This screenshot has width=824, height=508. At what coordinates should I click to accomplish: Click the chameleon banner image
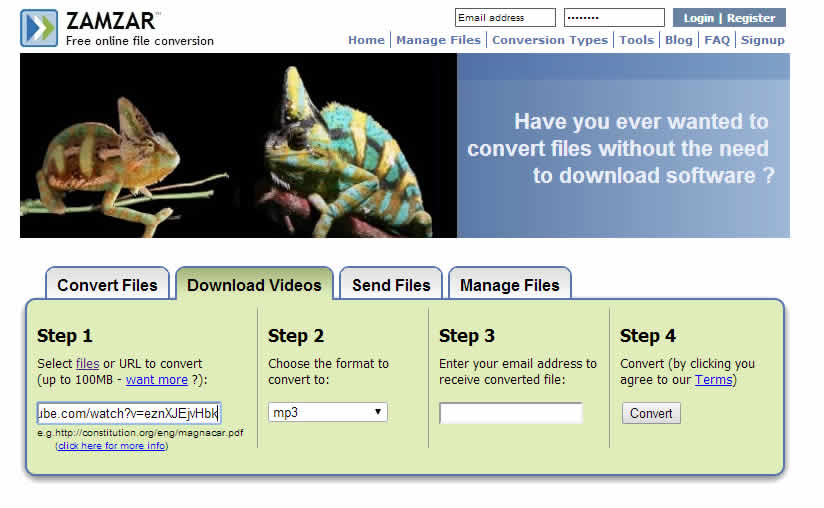pos(238,145)
